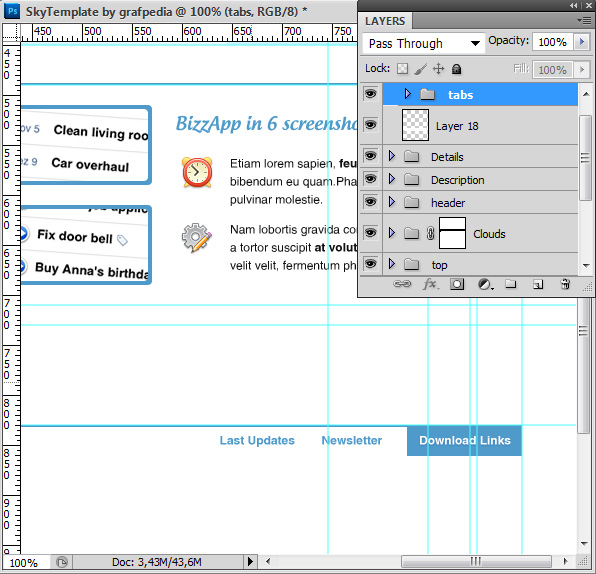Hide Layer 18 visibility eye
The height and width of the screenshot is (574, 596).
371,125
